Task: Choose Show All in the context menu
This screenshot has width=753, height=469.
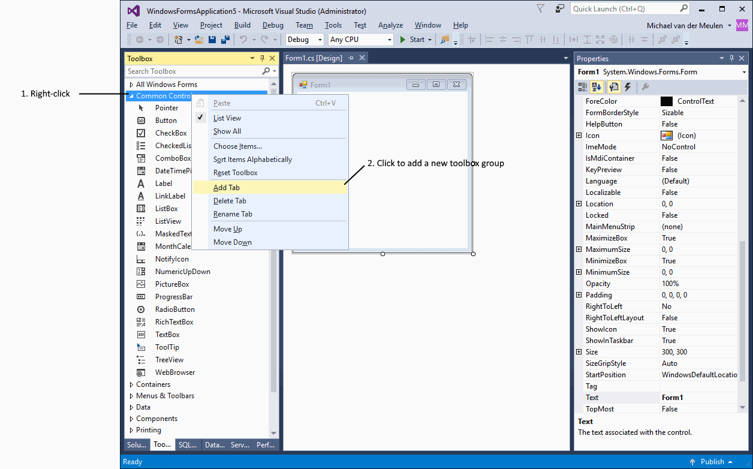Action: pos(270,131)
